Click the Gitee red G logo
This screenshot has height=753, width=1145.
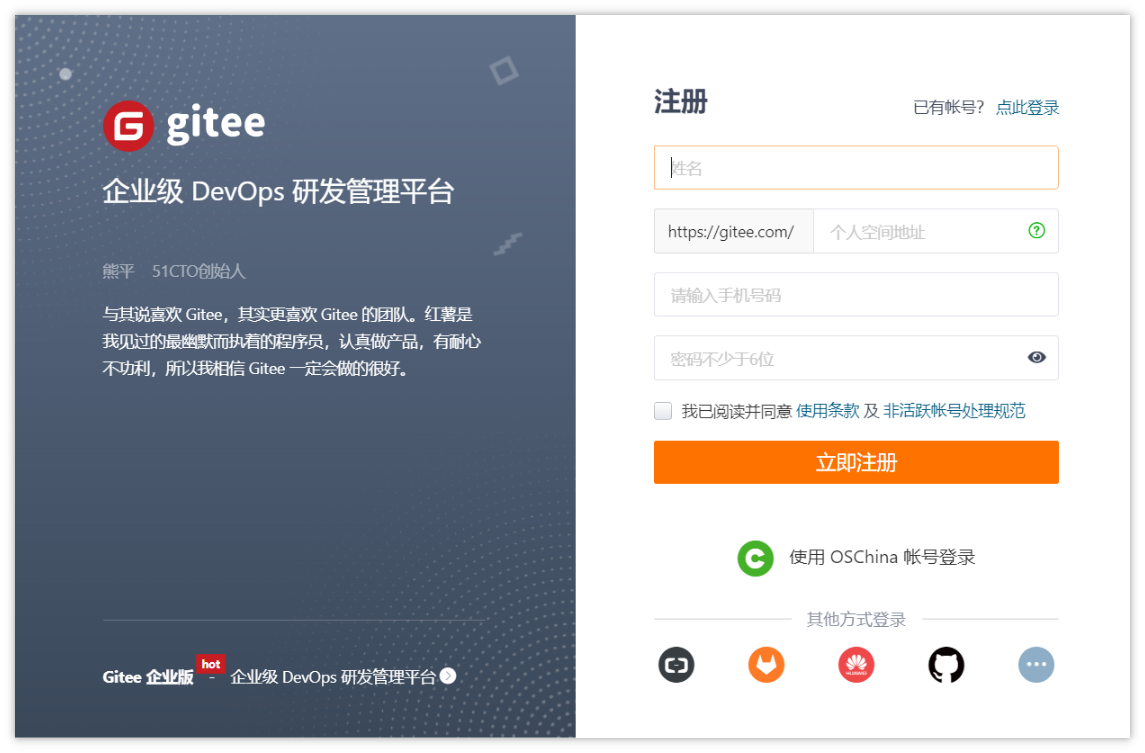coord(129,126)
